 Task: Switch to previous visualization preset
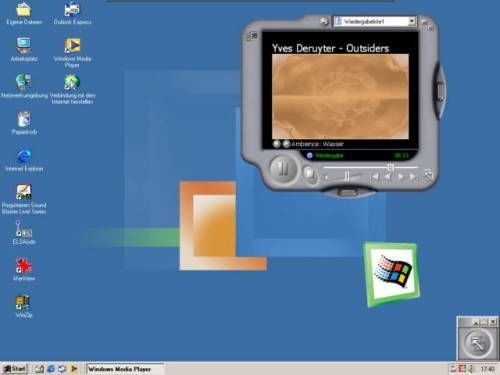(x=276, y=144)
